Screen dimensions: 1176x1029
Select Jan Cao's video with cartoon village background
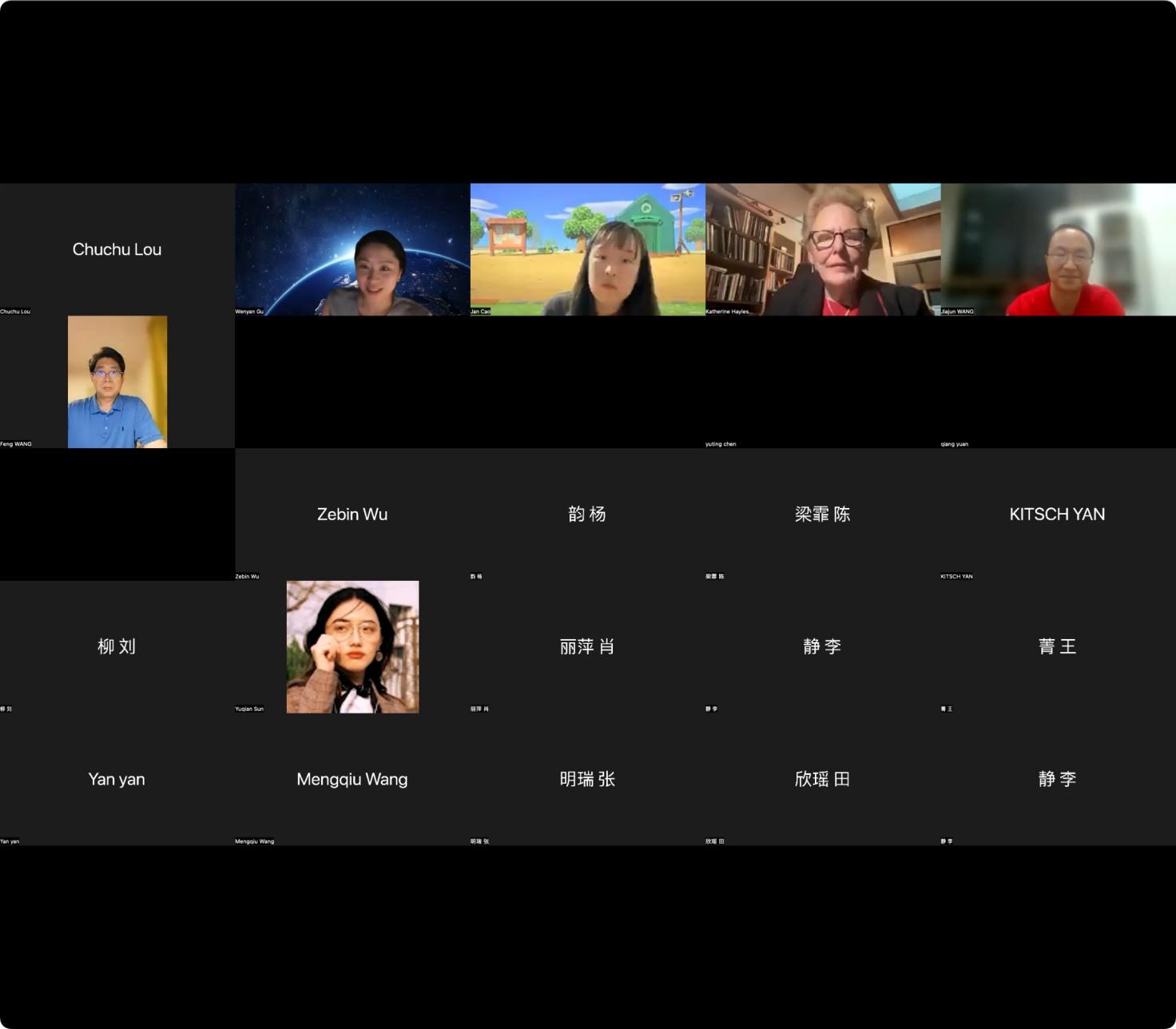(x=587, y=249)
